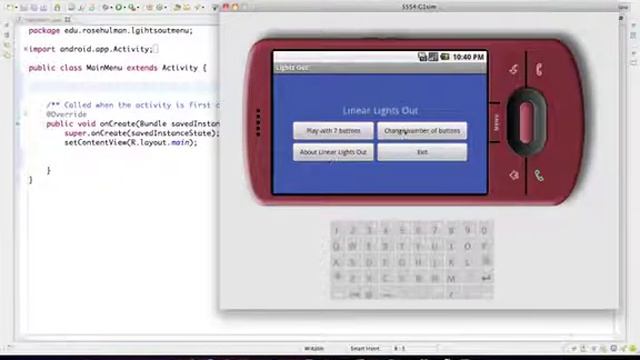Click 'Smart Insert' in Eclipse status bar
Image resolution: width=640 pixels, height=360 pixels.
click(364, 349)
